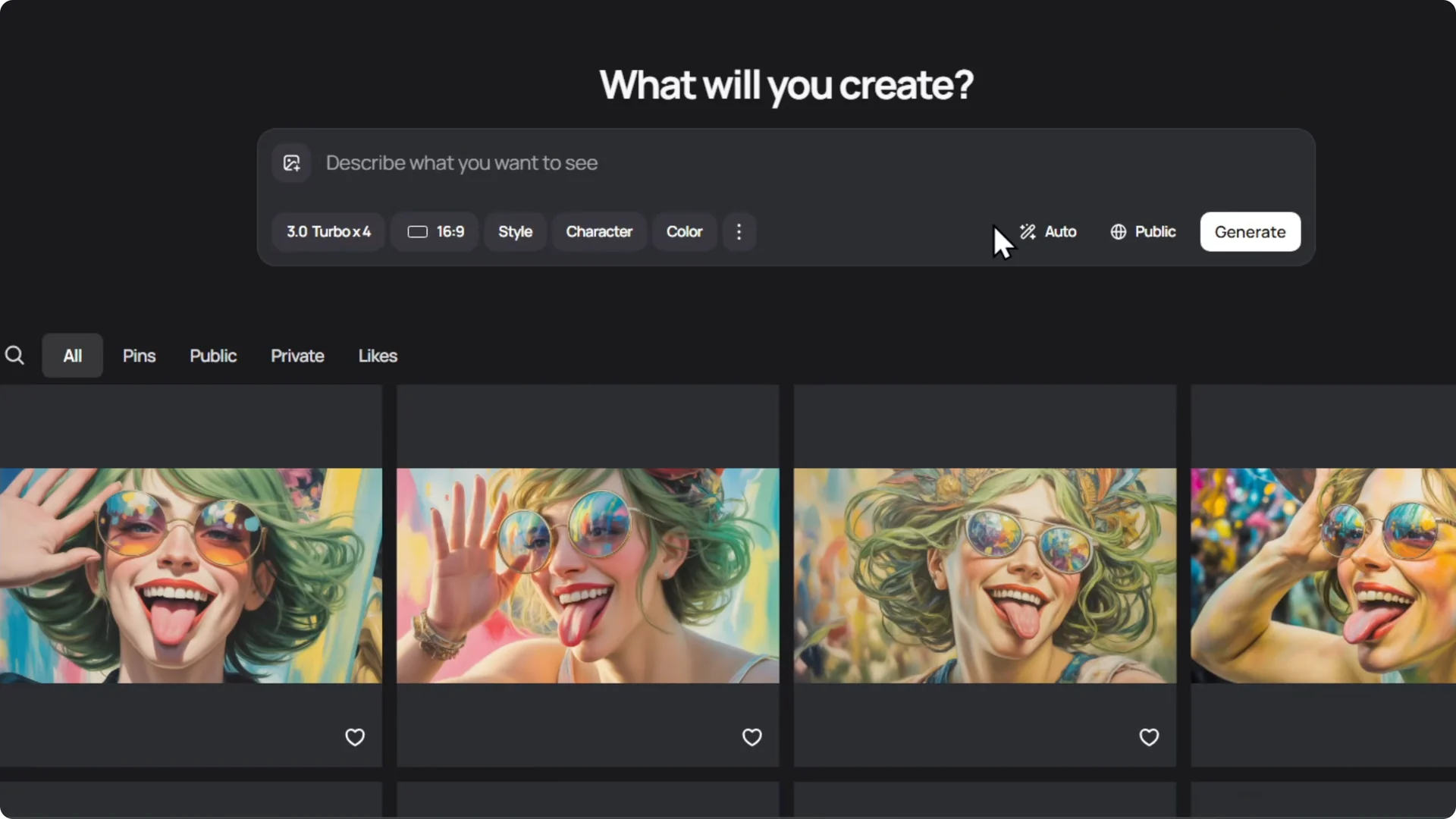Click the Generate button
Image resolution: width=1456 pixels, height=819 pixels.
click(x=1249, y=231)
